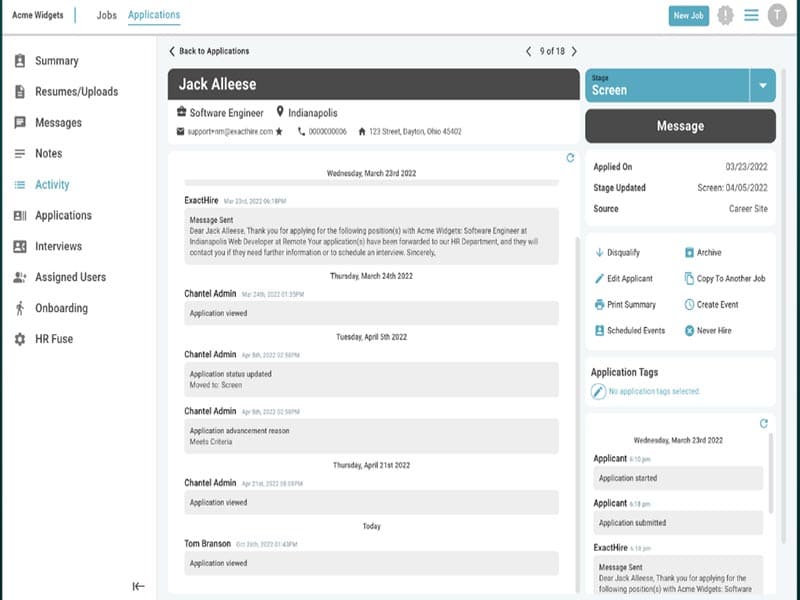Expand the Screen stage dropdown arrow
The width and height of the screenshot is (800, 600).
[762, 86]
